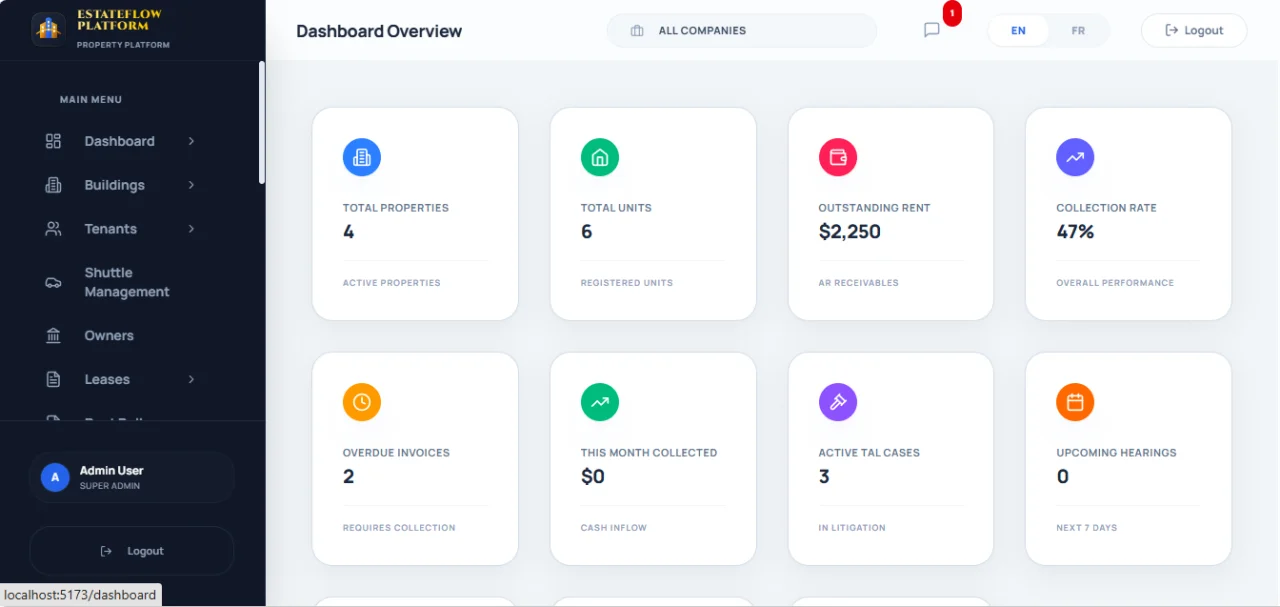
Task: Click the Admin User avatar circle
Action: coord(55,477)
